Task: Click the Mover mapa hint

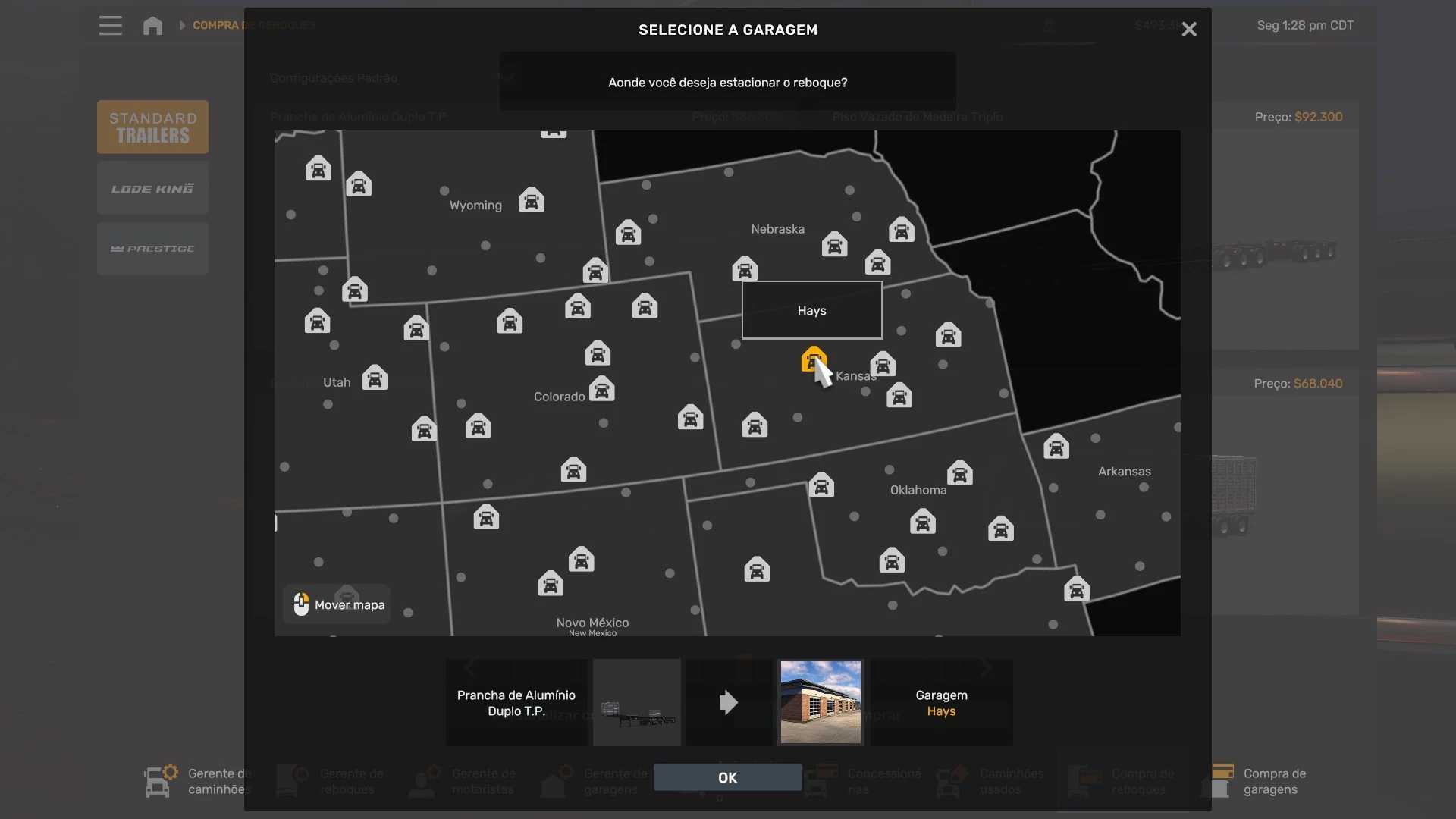Action: click(337, 604)
